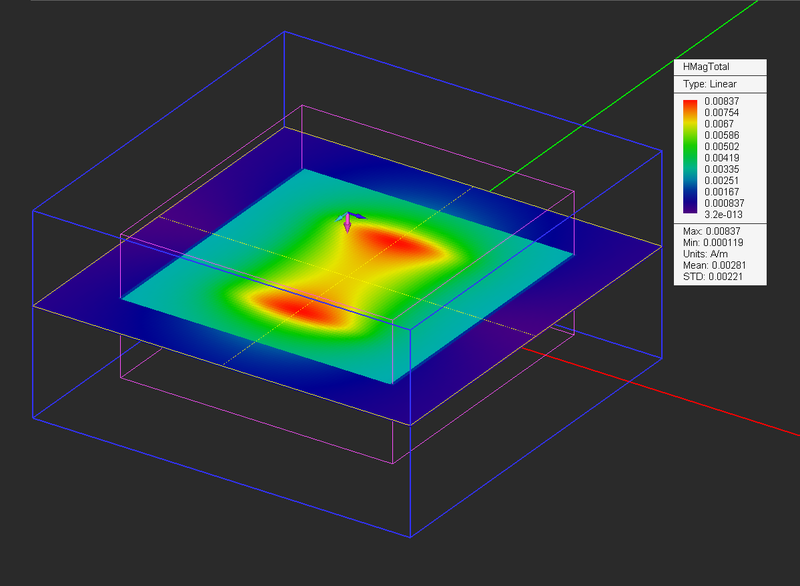The width and height of the screenshot is (800, 586).
Task: Click the rainbow color bar in legend
Action: pos(690,155)
